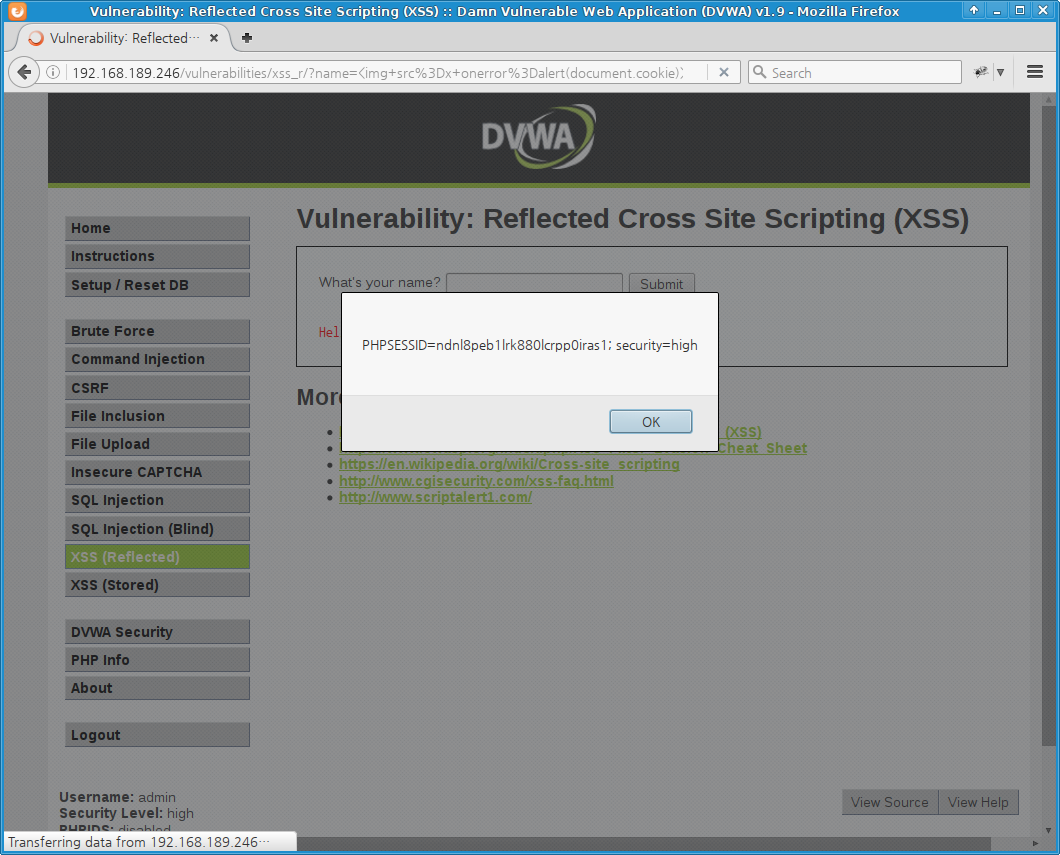Select the Vulnerability: Reflected tab

[124, 38]
